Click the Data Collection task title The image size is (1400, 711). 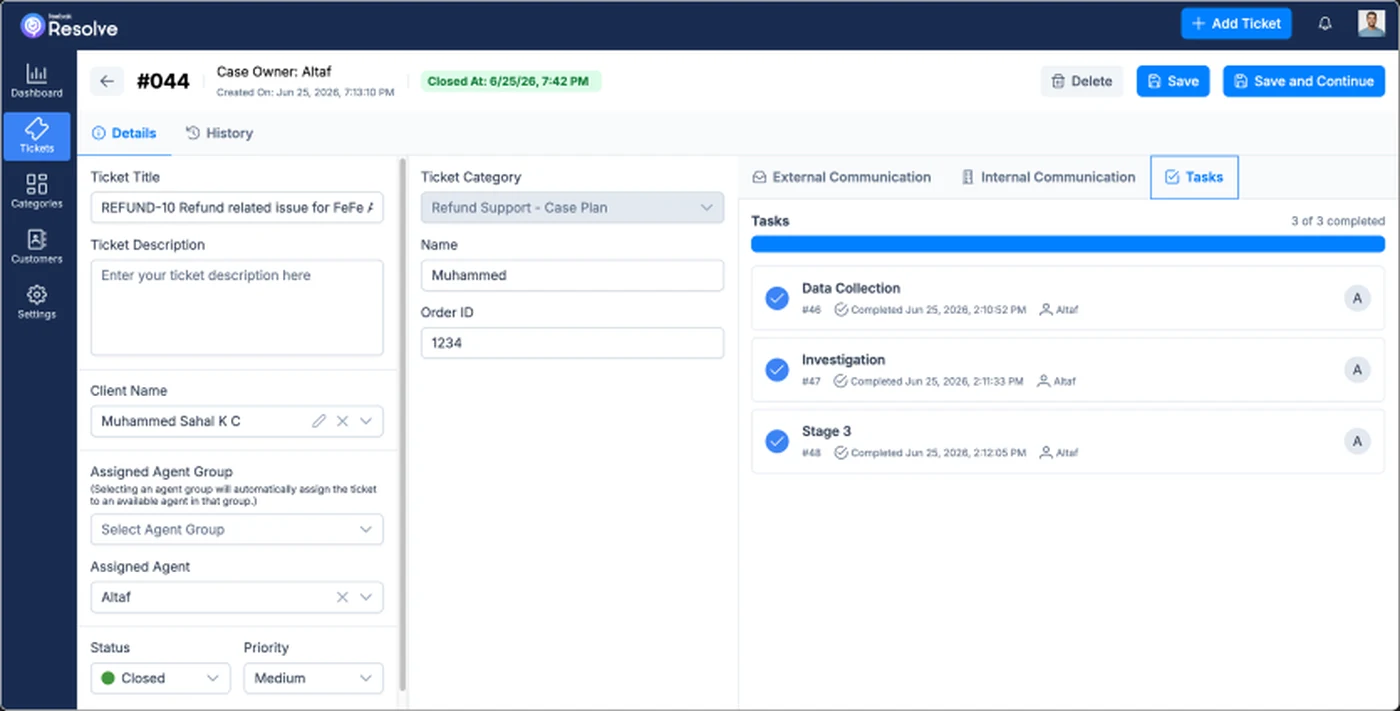(x=851, y=288)
